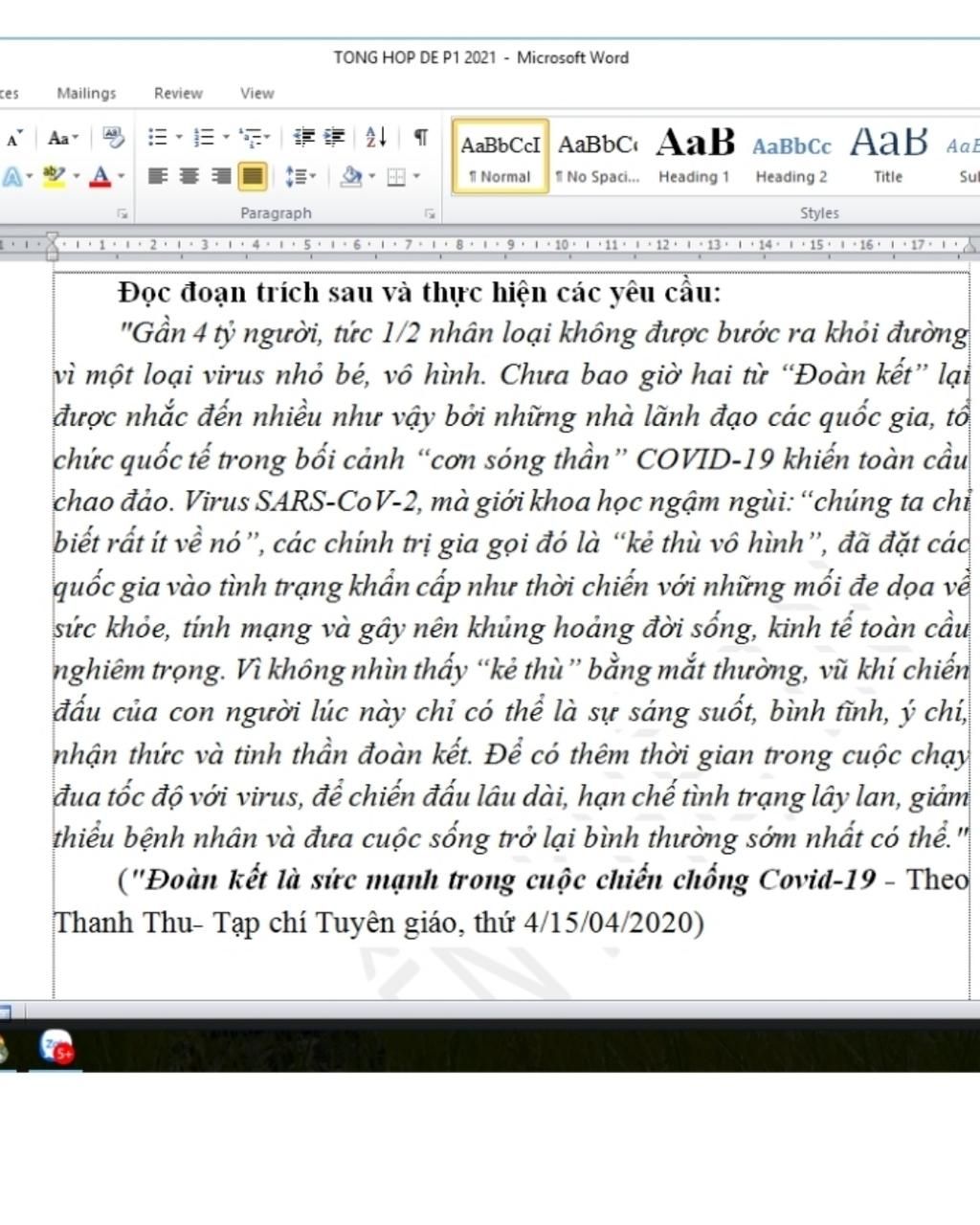Toggle Align Text Right
The width and height of the screenshot is (980, 1225).
[x=221, y=176]
